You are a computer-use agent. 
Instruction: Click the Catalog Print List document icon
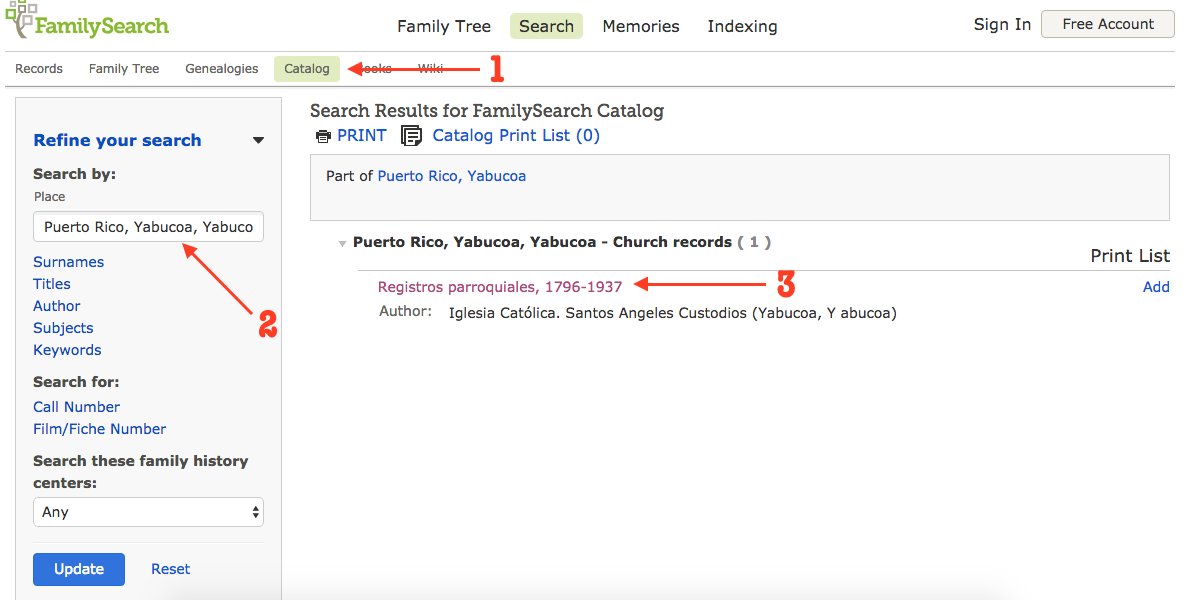[411, 136]
